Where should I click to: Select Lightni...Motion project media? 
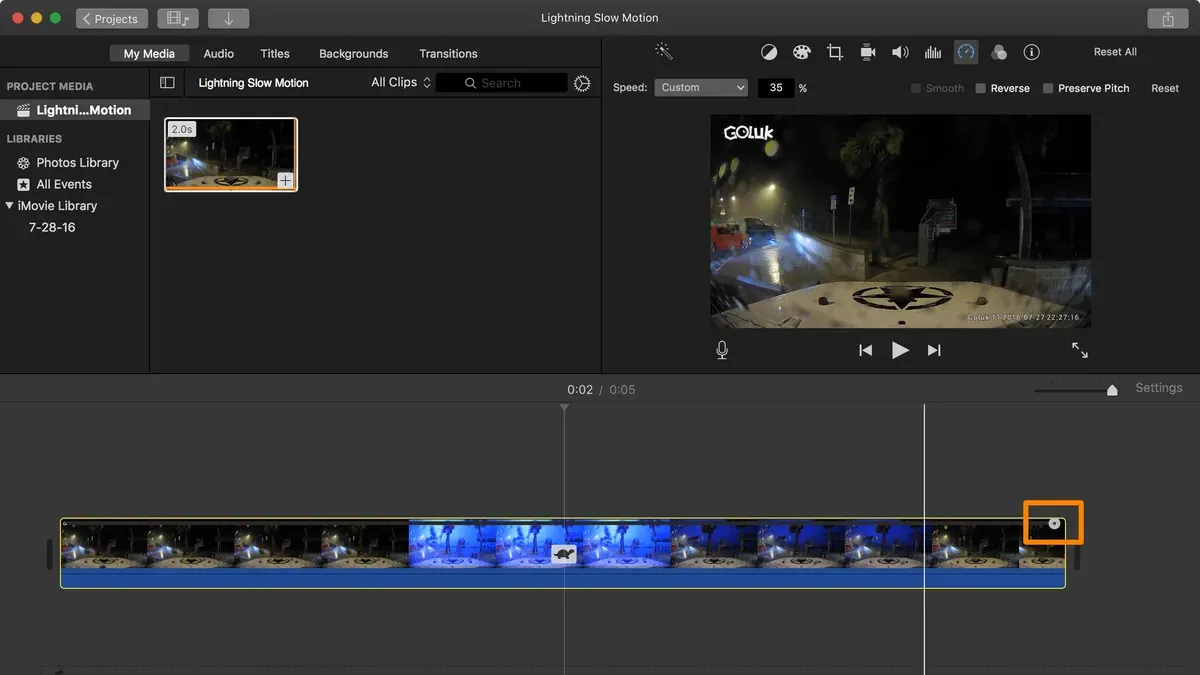pos(75,110)
